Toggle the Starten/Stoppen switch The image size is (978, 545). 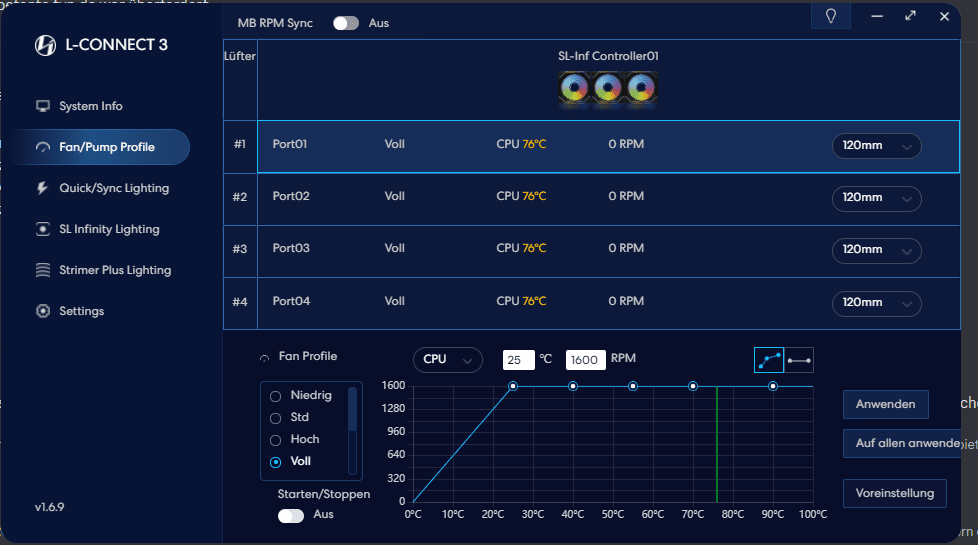[291, 516]
